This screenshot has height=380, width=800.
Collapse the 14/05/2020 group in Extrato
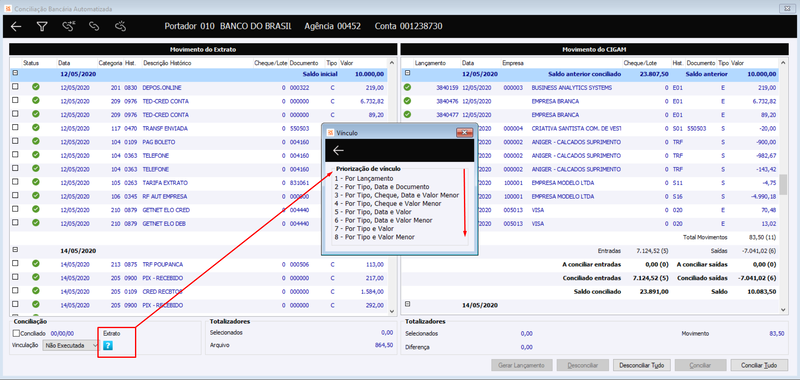pyautogui.click(x=15, y=250)
